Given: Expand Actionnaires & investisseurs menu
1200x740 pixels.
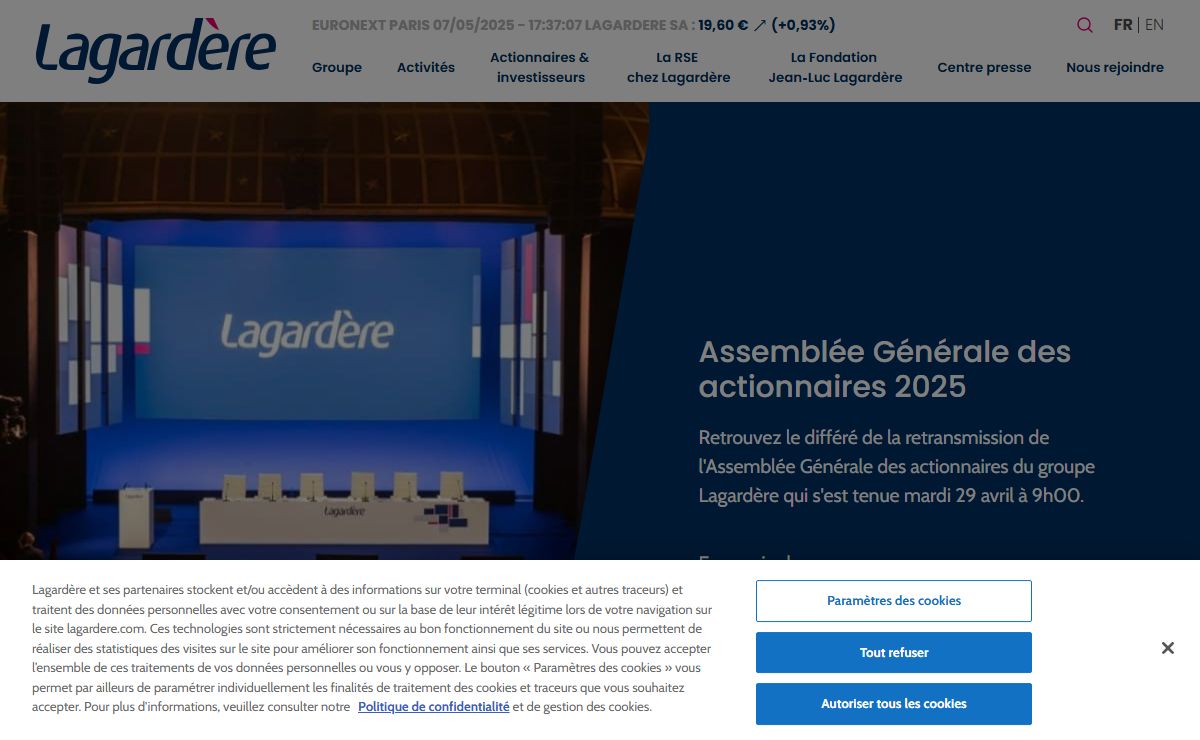Looking at the screenshot, I should 540,67.
